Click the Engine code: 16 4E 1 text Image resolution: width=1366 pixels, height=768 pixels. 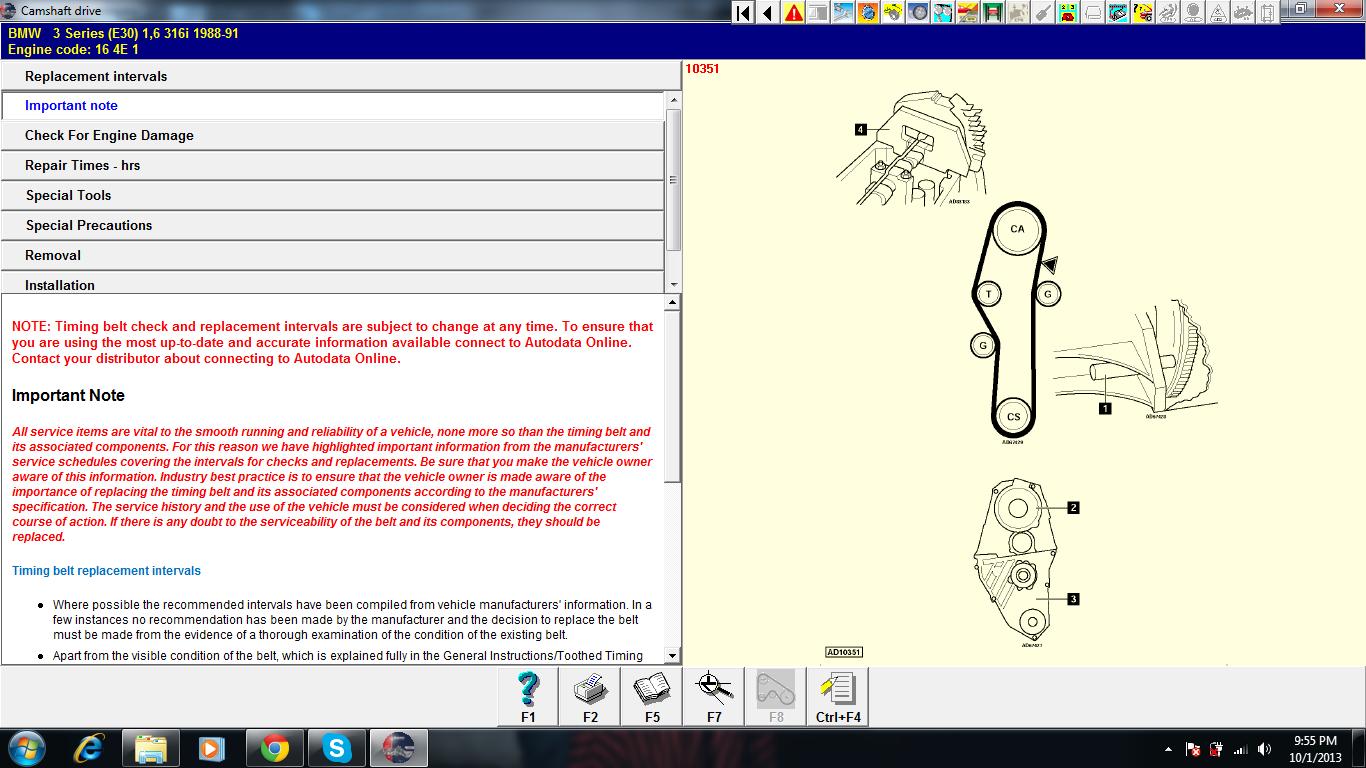pyautogui.click(x=73, y=49)
